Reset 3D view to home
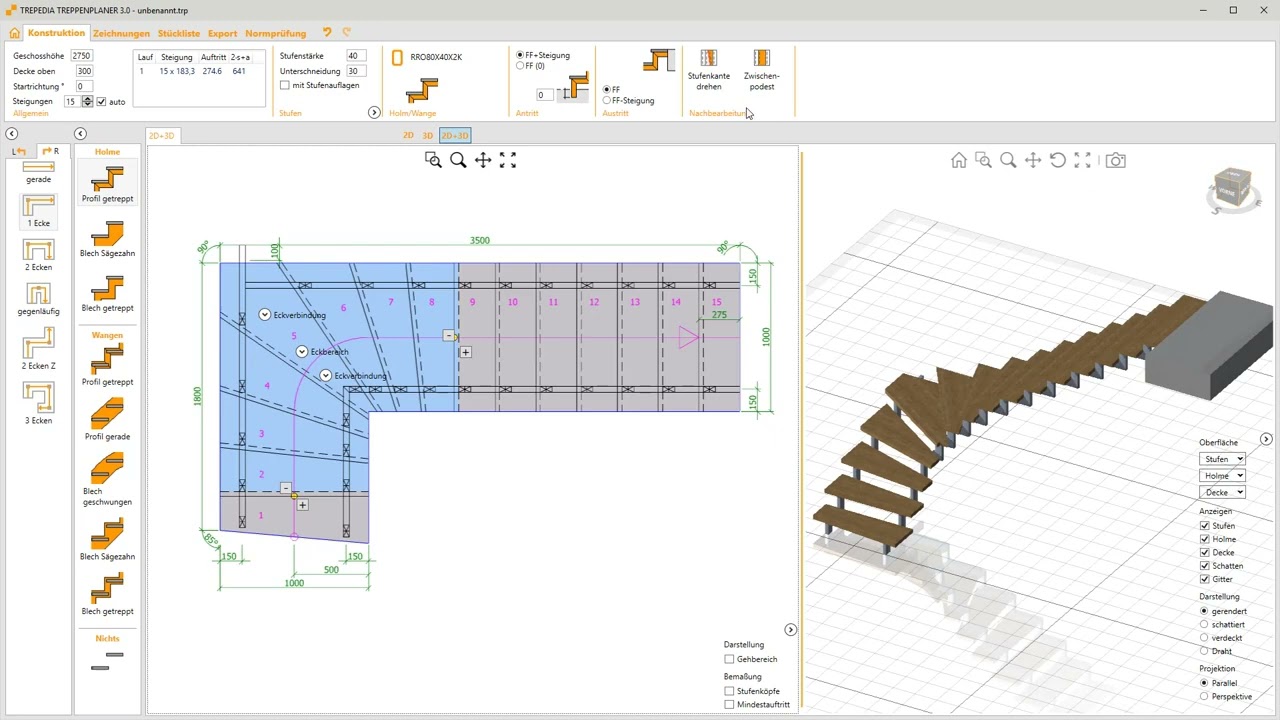This screenshot has width=1280, height=720. 959,160
